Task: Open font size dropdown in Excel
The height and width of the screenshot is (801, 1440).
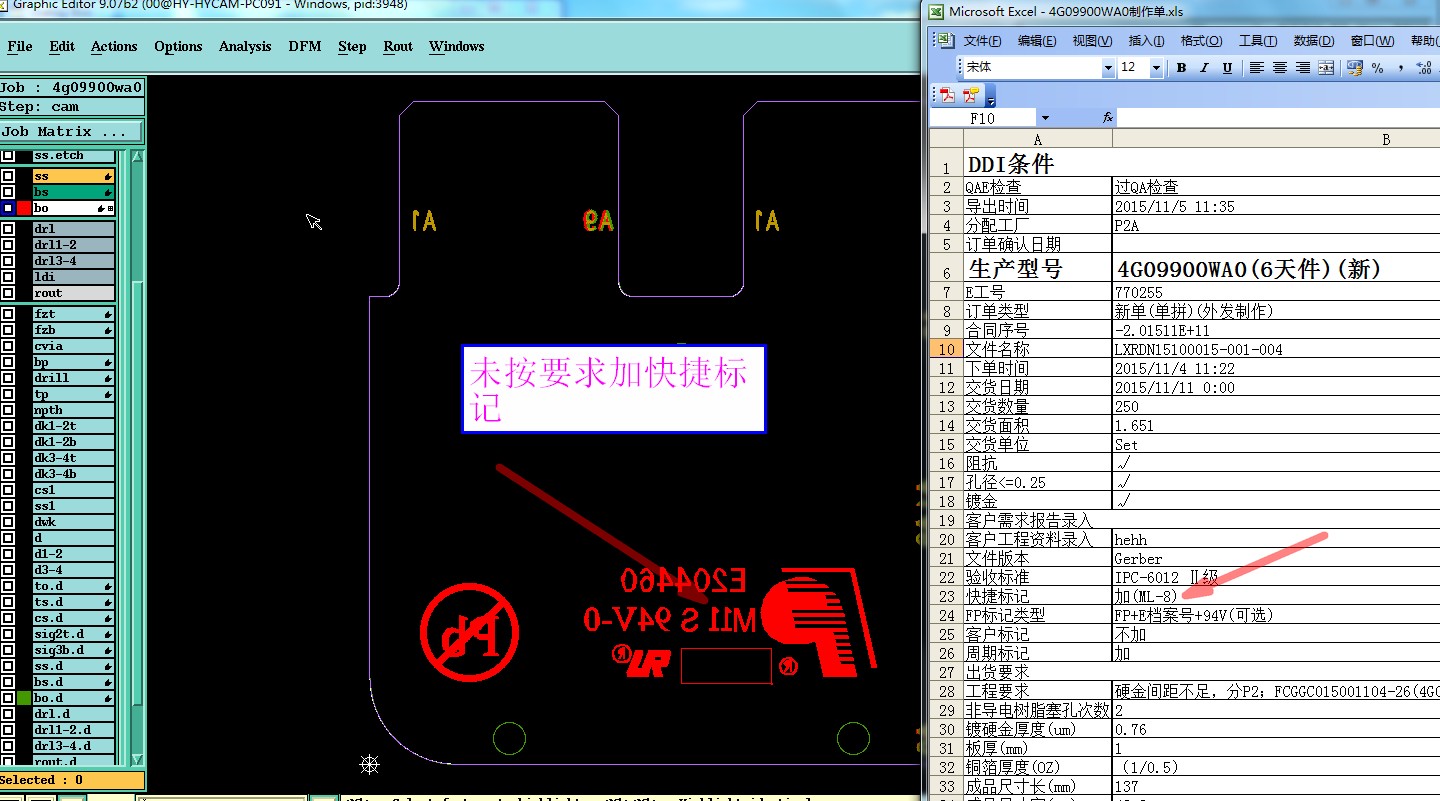Action: 1156,68
